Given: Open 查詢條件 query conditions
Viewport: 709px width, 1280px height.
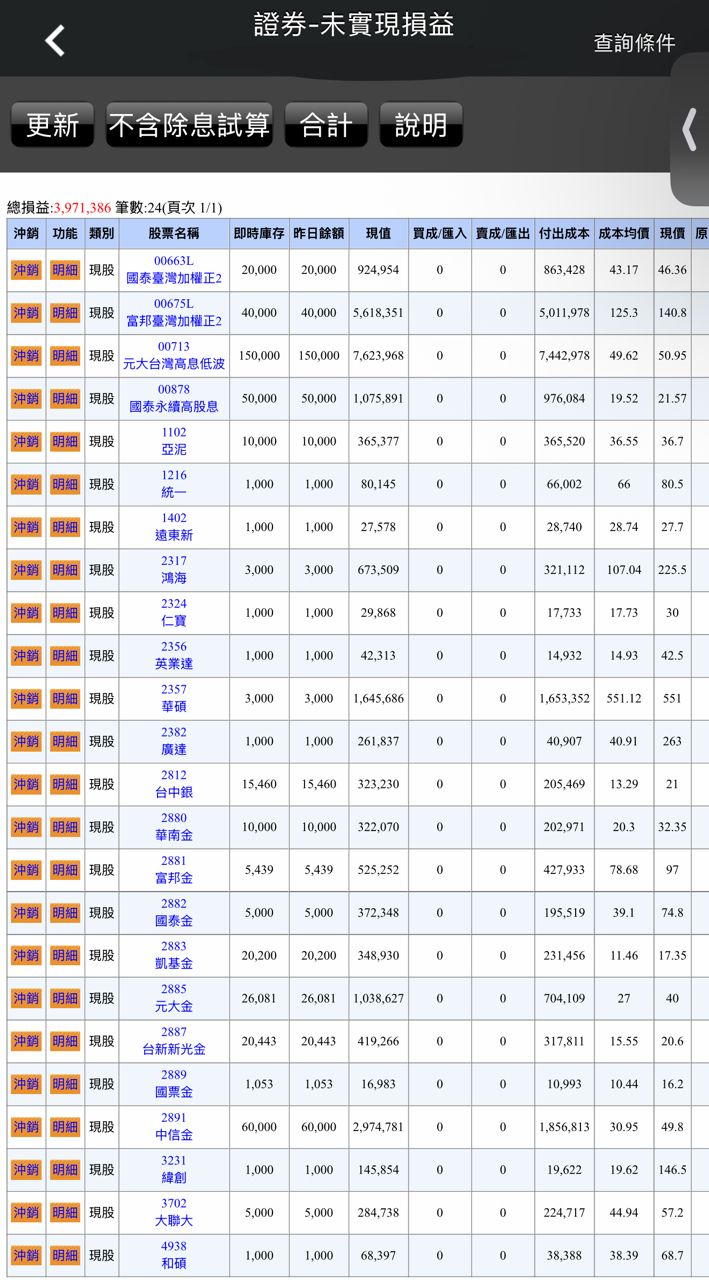Looking at the screenshot, I should click(634, 43).
